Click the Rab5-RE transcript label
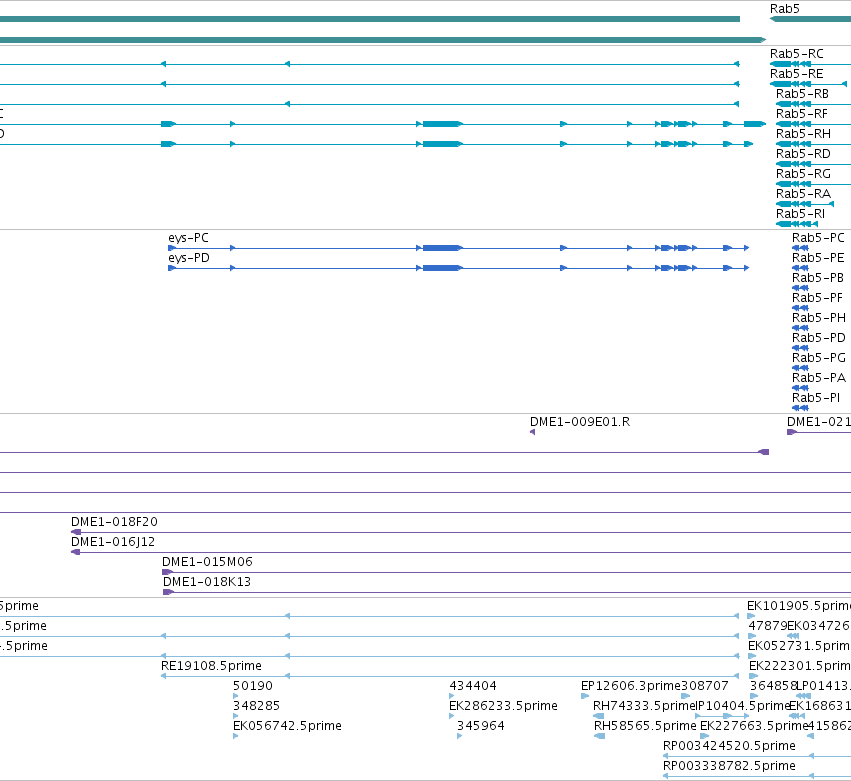The height and width of the screenshot is (781, 851). point(797,74)
